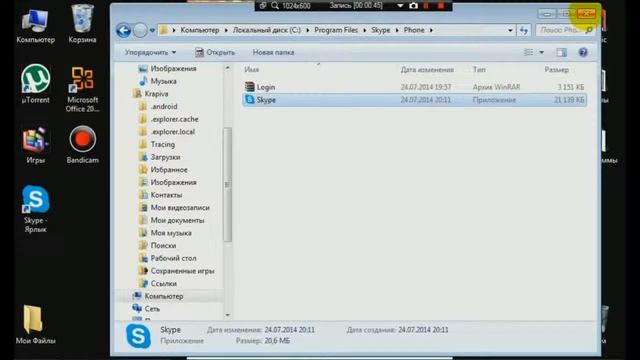
Task: Click Компьютер in the address breadcrumb
Action: tap(200, 30)
